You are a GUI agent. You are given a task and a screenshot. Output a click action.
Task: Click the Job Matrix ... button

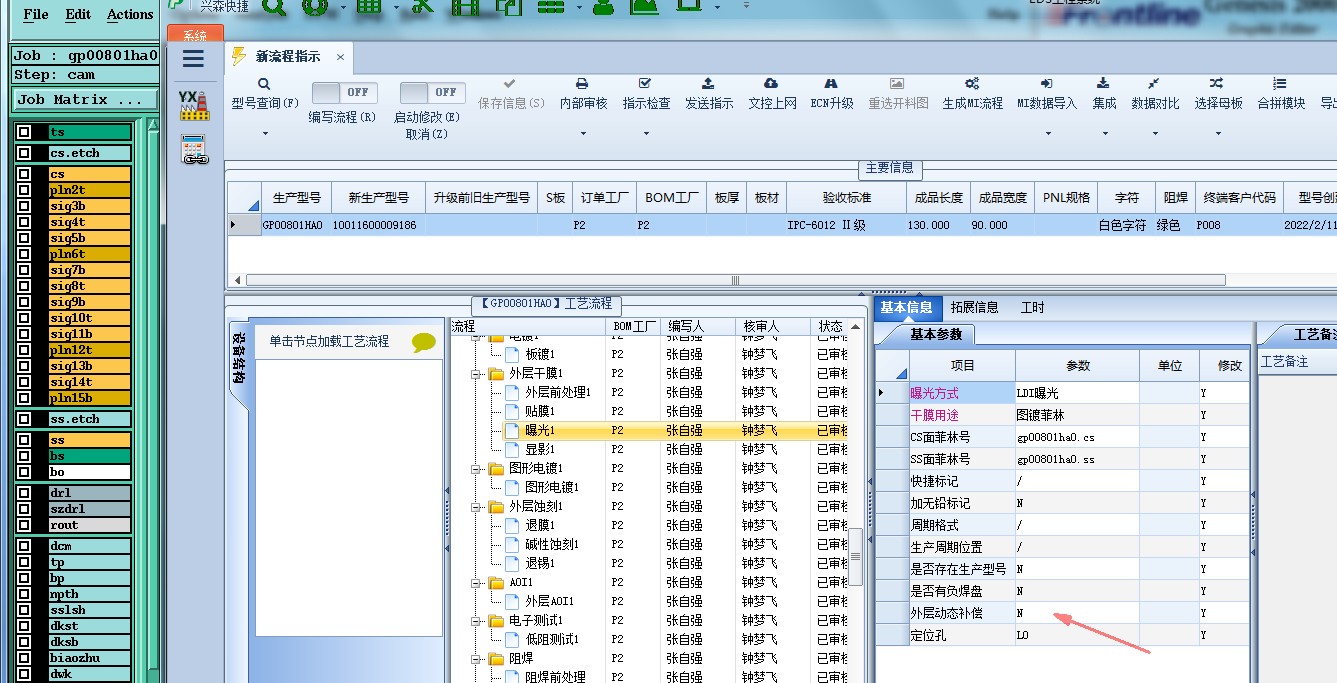(85, 100)
